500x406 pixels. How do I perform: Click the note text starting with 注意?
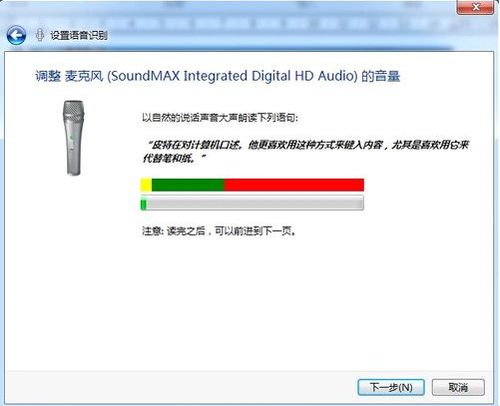click(x=219, y=231)
